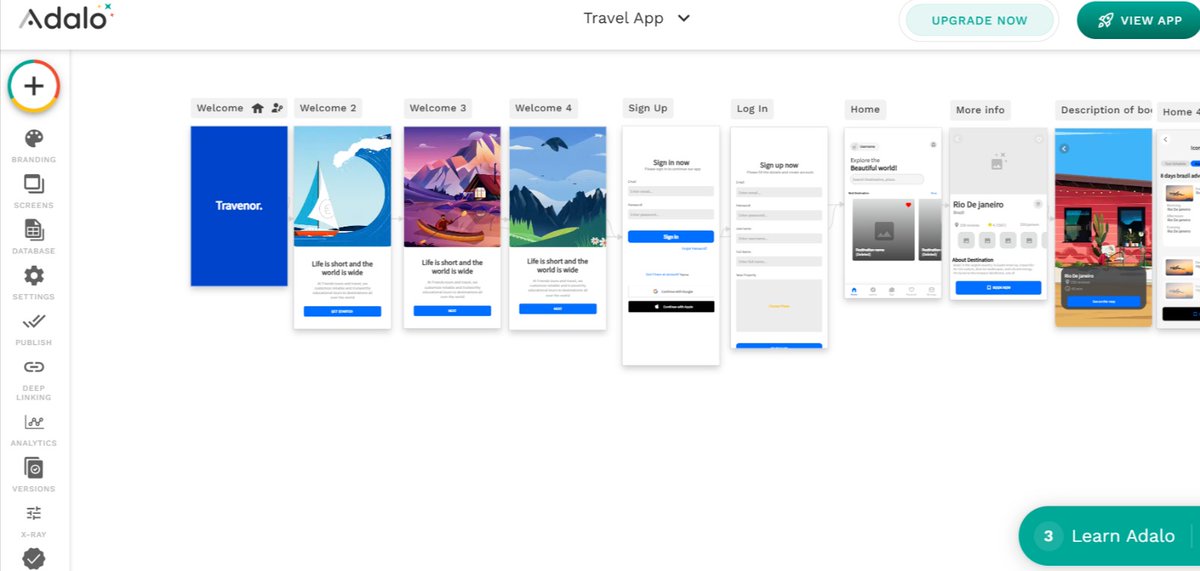Click the back chevron on Home 4 screen

pos(1166,139)
